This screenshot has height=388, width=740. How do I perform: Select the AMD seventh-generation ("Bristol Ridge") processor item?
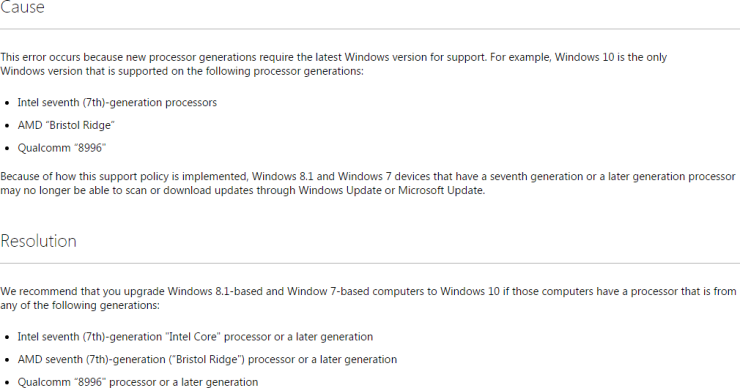point(207,359)
